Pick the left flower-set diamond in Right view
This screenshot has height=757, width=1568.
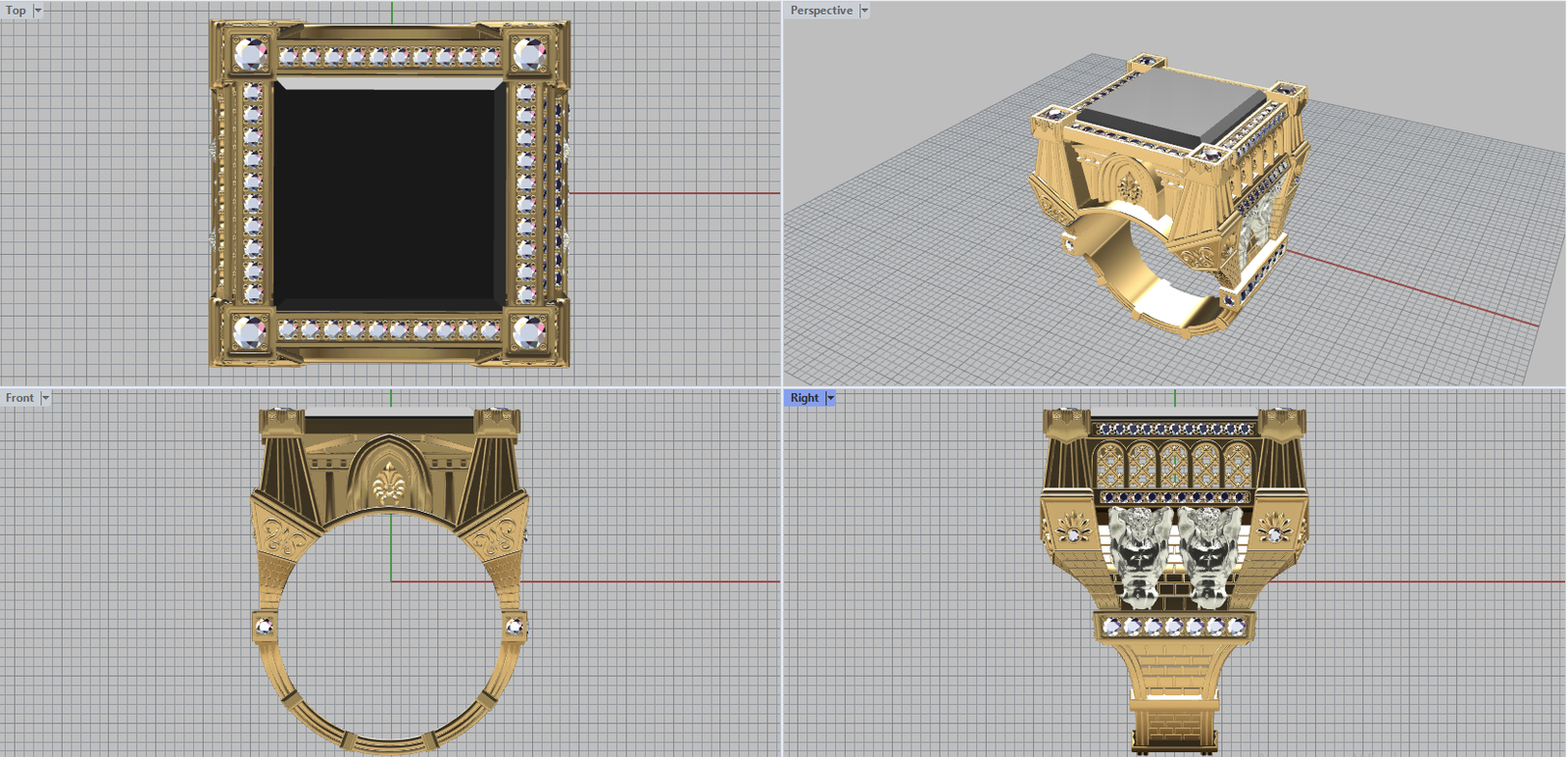coord(1075,533)
